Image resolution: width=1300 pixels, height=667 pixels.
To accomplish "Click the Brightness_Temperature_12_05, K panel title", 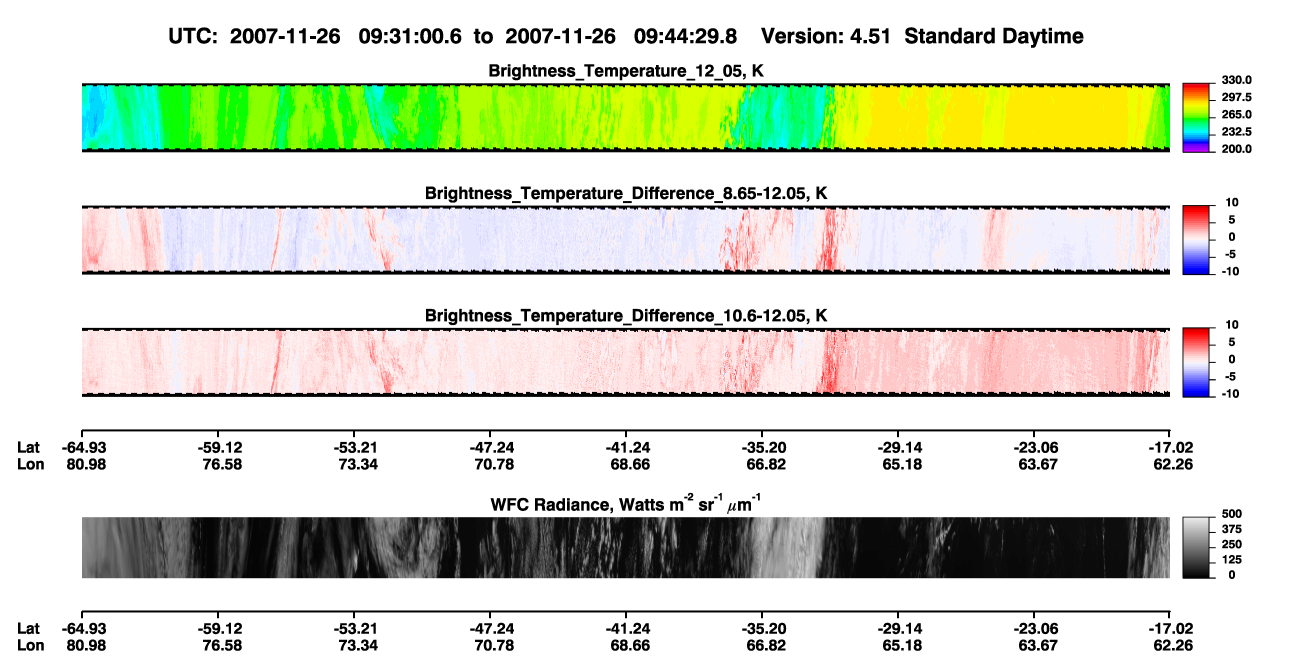I will click(x=626, y=71).
